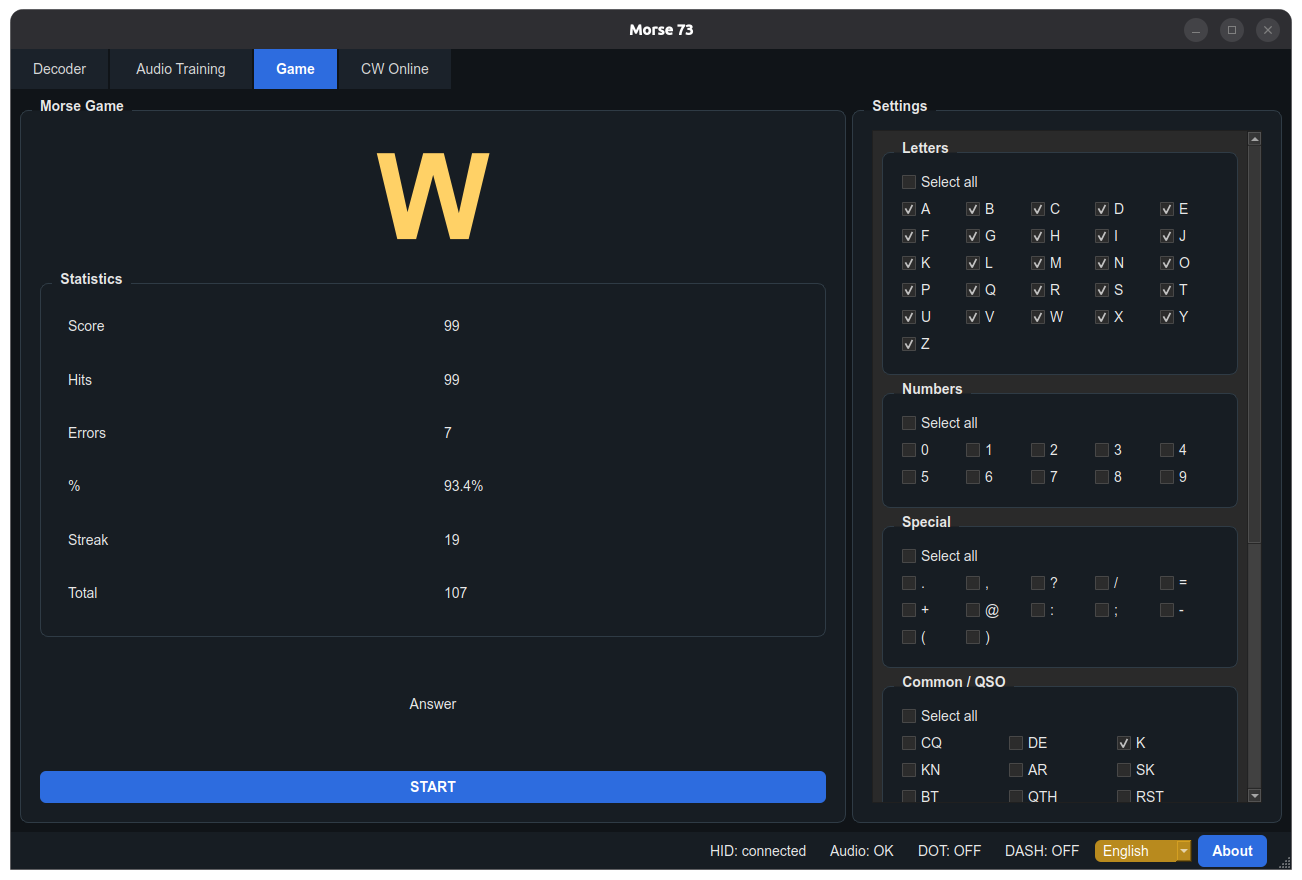
Task: Toggle Select all in Special group
Action: point(909,556)
